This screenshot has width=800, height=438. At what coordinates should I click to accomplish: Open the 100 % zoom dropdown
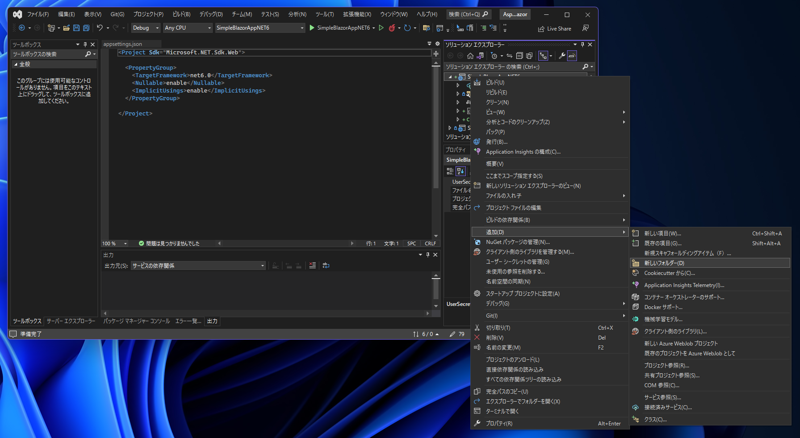coord(115,244)
